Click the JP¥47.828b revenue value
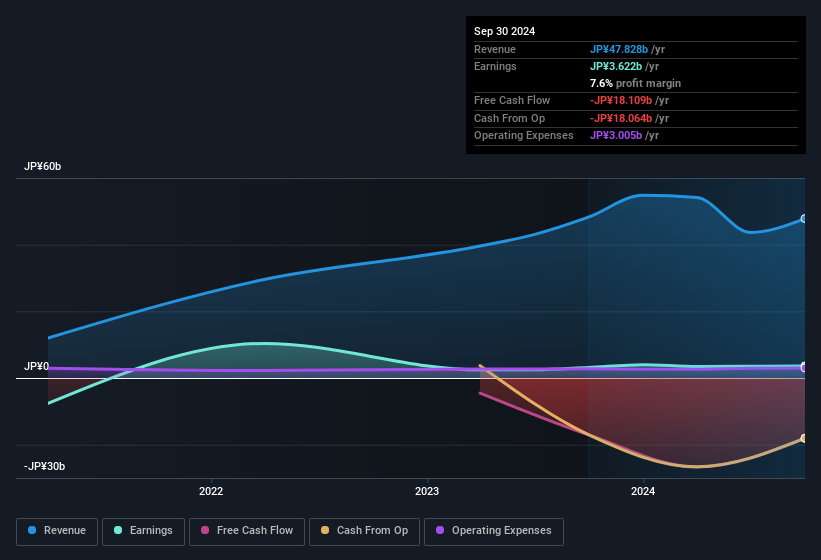The image size is (821, 560). 619,49
